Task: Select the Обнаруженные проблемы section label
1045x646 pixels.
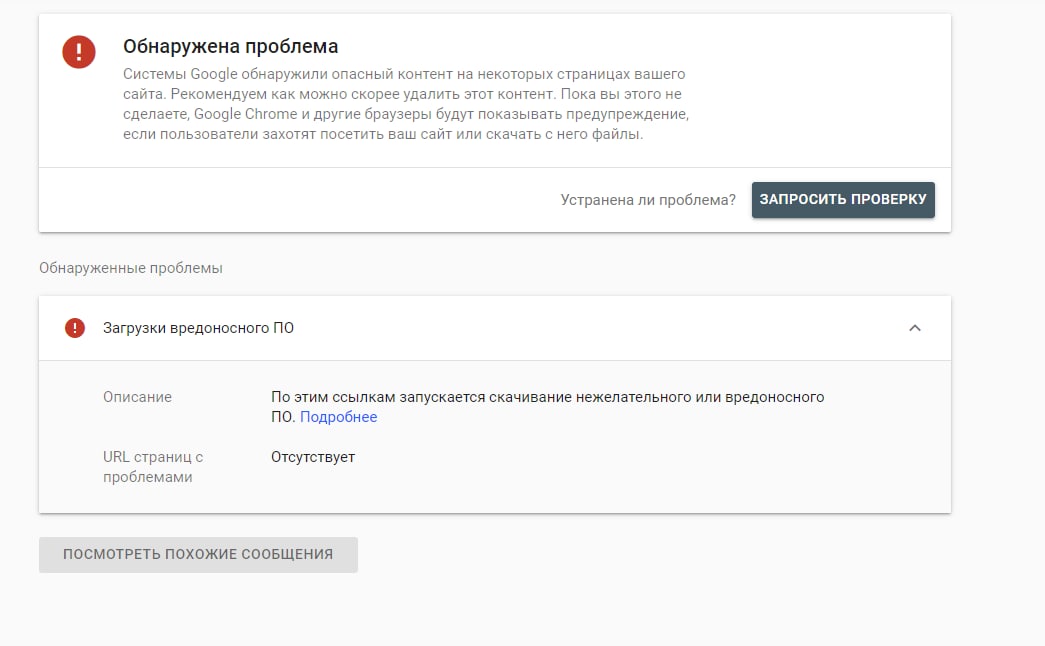Action: [x=131, y=268]
